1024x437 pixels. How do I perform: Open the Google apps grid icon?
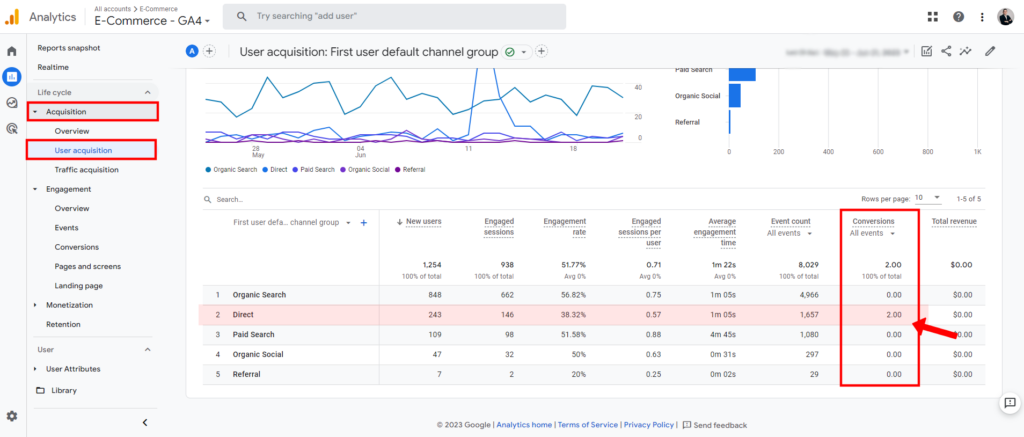click(933, 17)
